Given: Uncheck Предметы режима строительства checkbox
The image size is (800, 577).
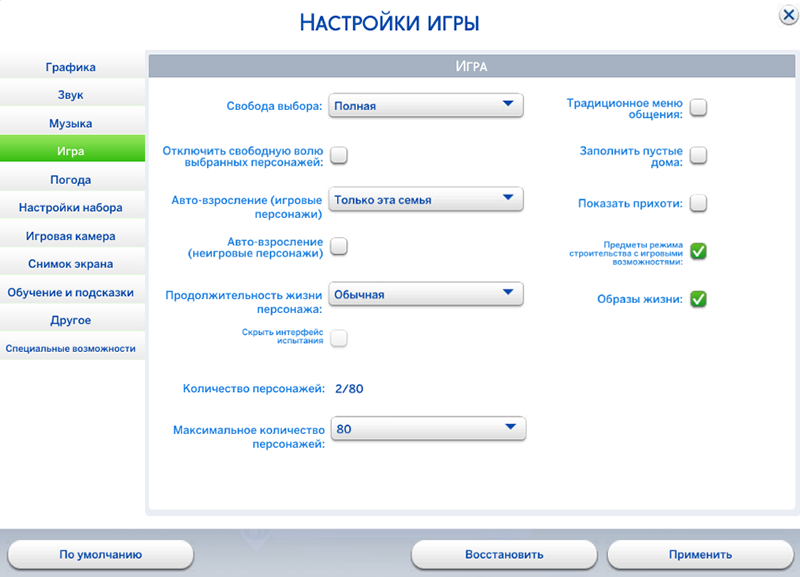Looking at the screenshot, I should point(698,252).
